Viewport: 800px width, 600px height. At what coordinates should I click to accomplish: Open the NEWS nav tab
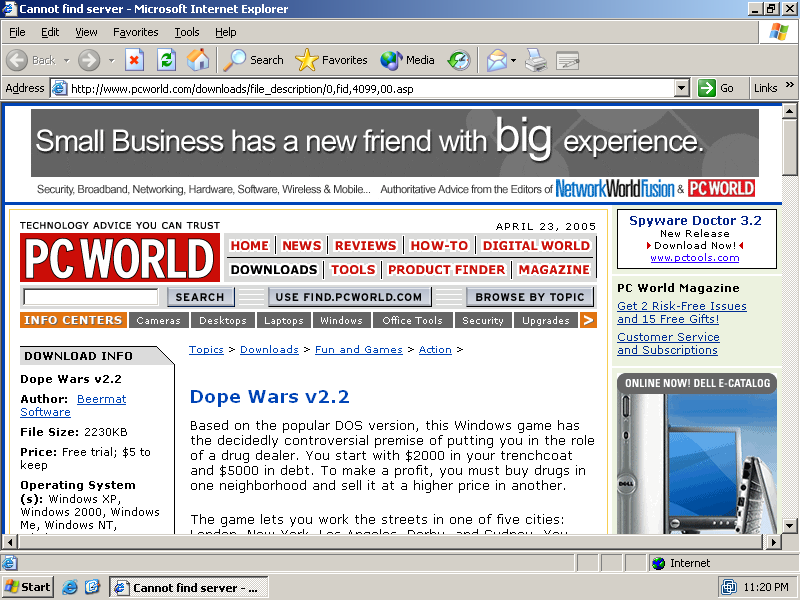click(x=302, y=245)
